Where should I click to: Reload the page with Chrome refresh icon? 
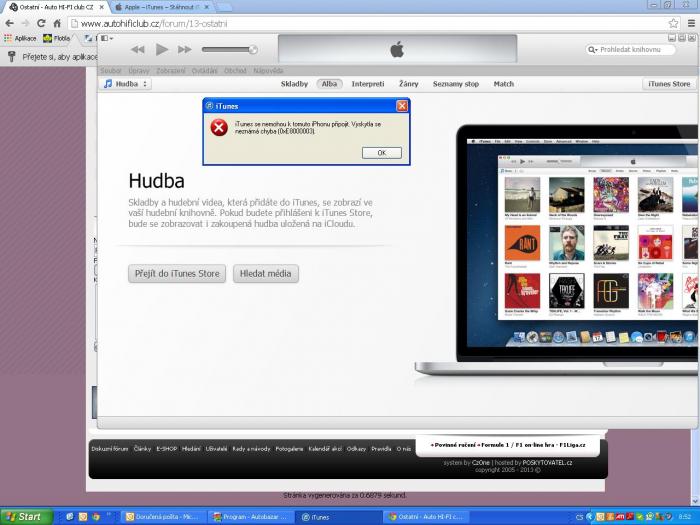tap(41, 23)
